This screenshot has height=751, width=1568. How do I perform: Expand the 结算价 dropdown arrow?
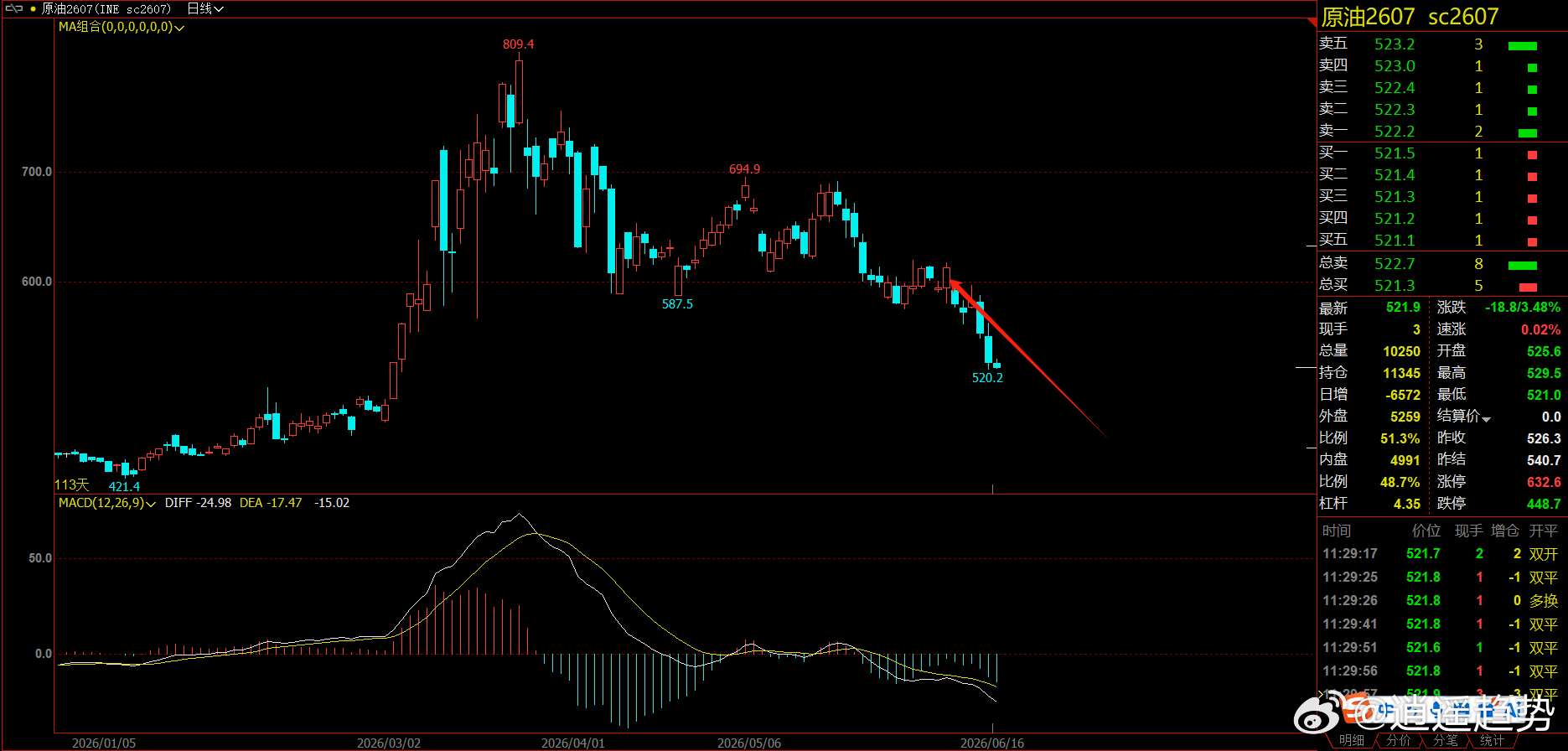1486,418
